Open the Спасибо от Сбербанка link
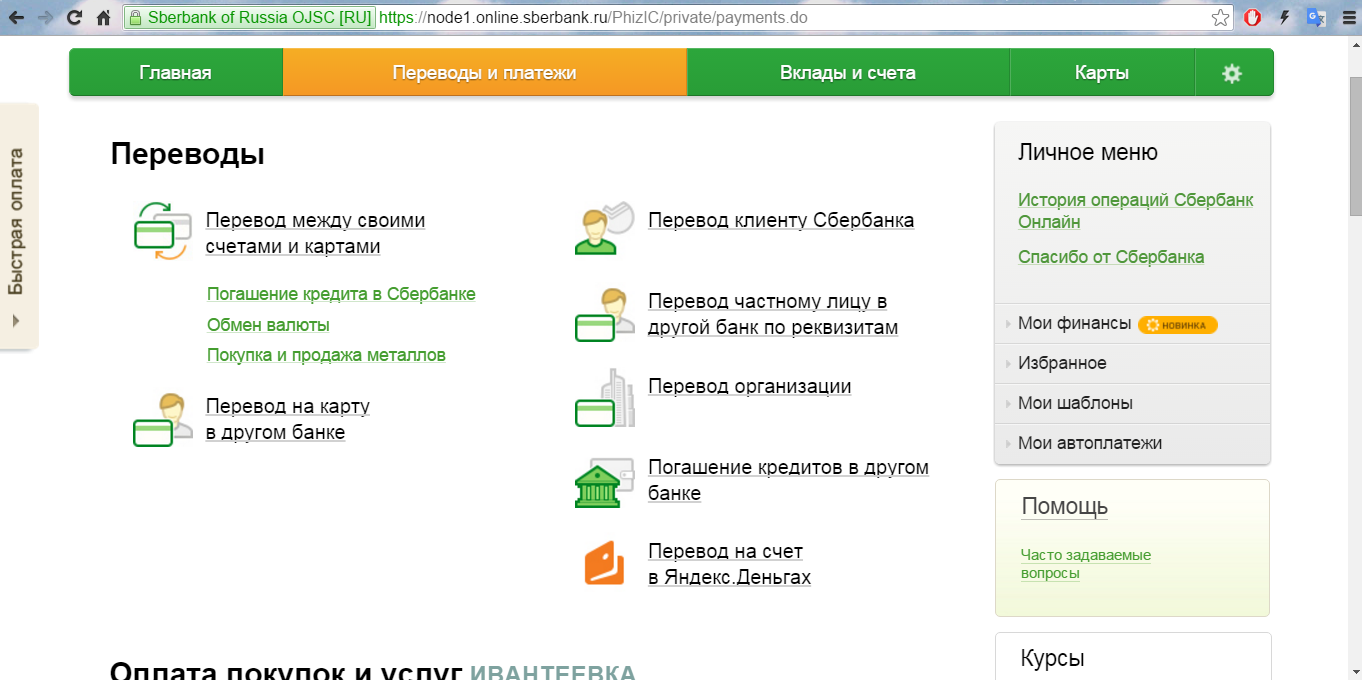Image resolution: width=1362 pixels, height=680 pixels. (1111, 257)
